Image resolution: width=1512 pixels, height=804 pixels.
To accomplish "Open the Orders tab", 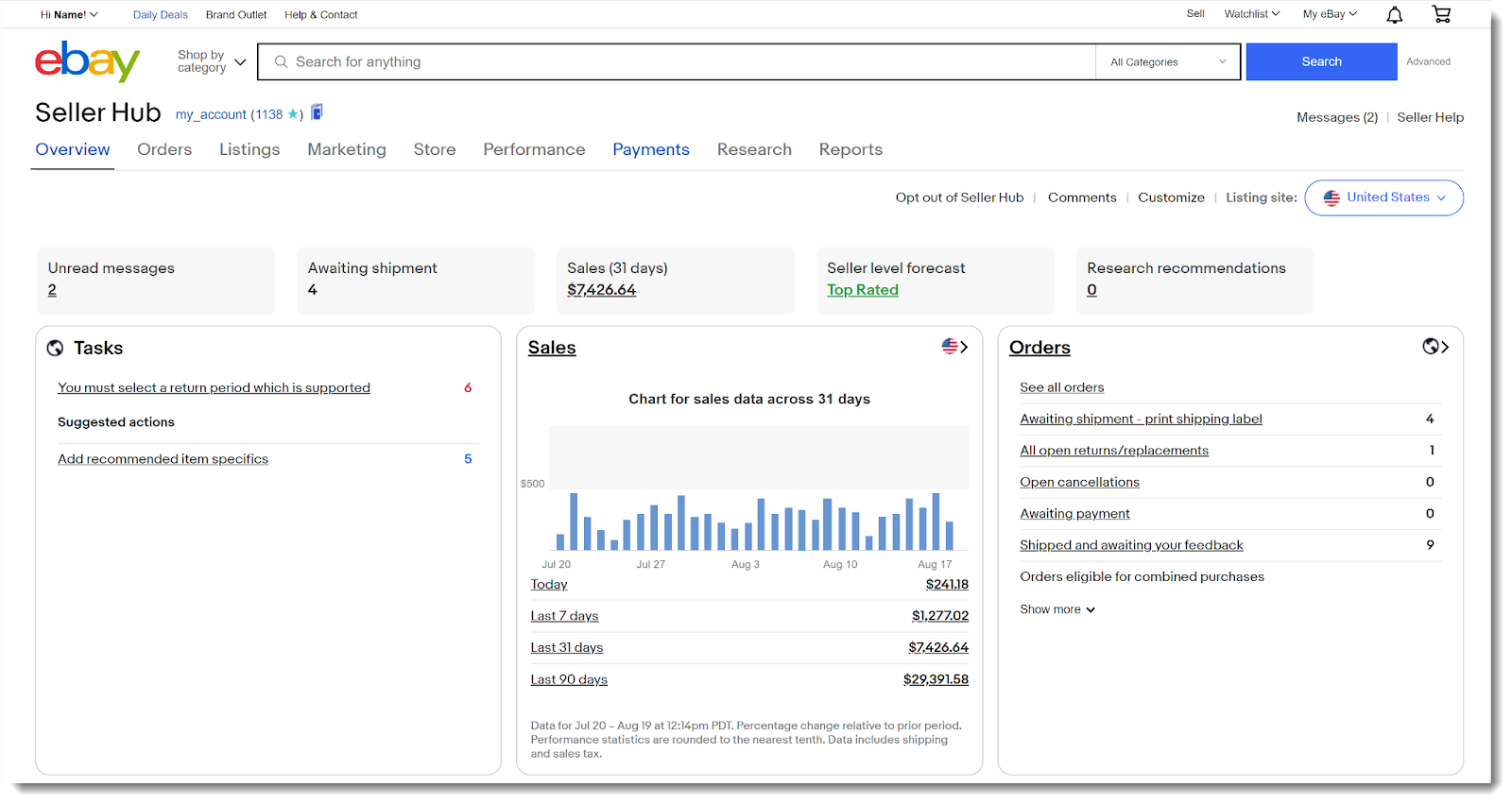I will (164, 149).
